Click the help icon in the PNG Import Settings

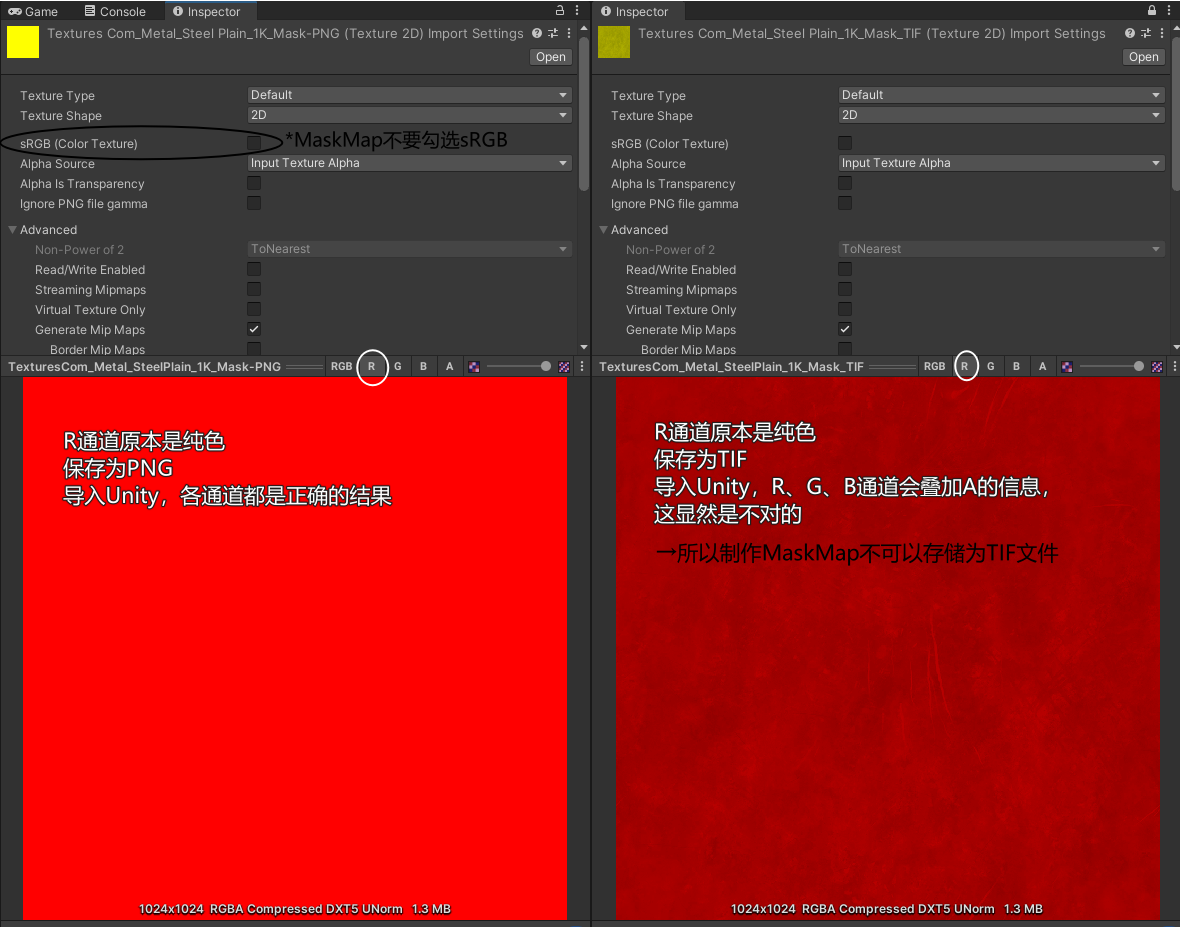point(537,33)
